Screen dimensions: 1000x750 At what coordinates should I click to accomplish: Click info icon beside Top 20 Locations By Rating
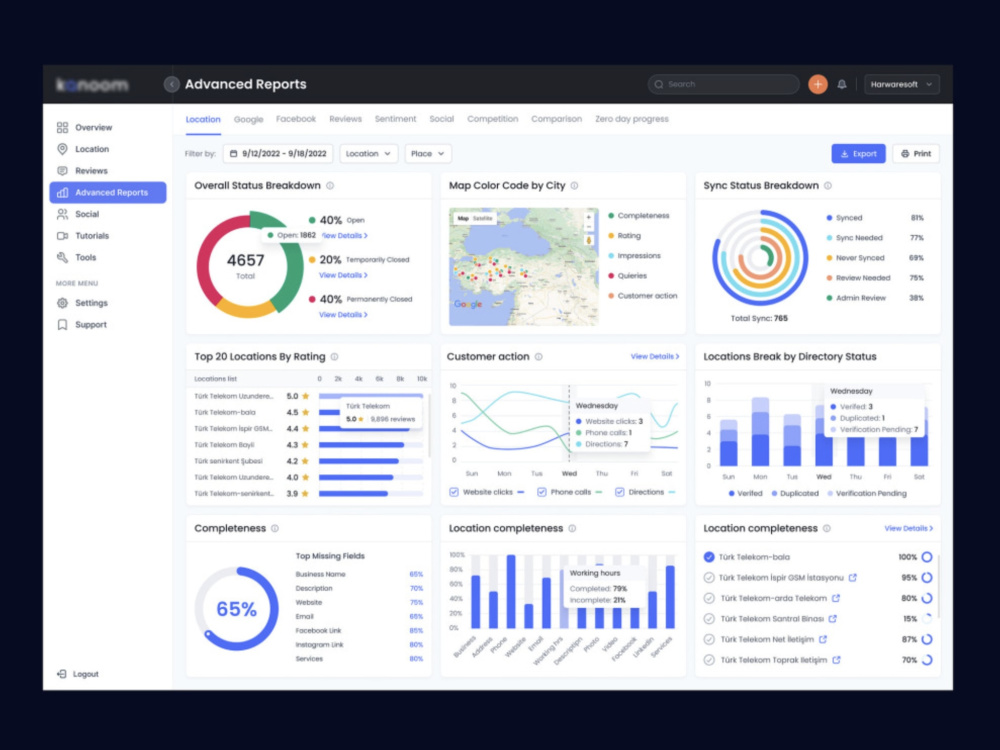334,357
